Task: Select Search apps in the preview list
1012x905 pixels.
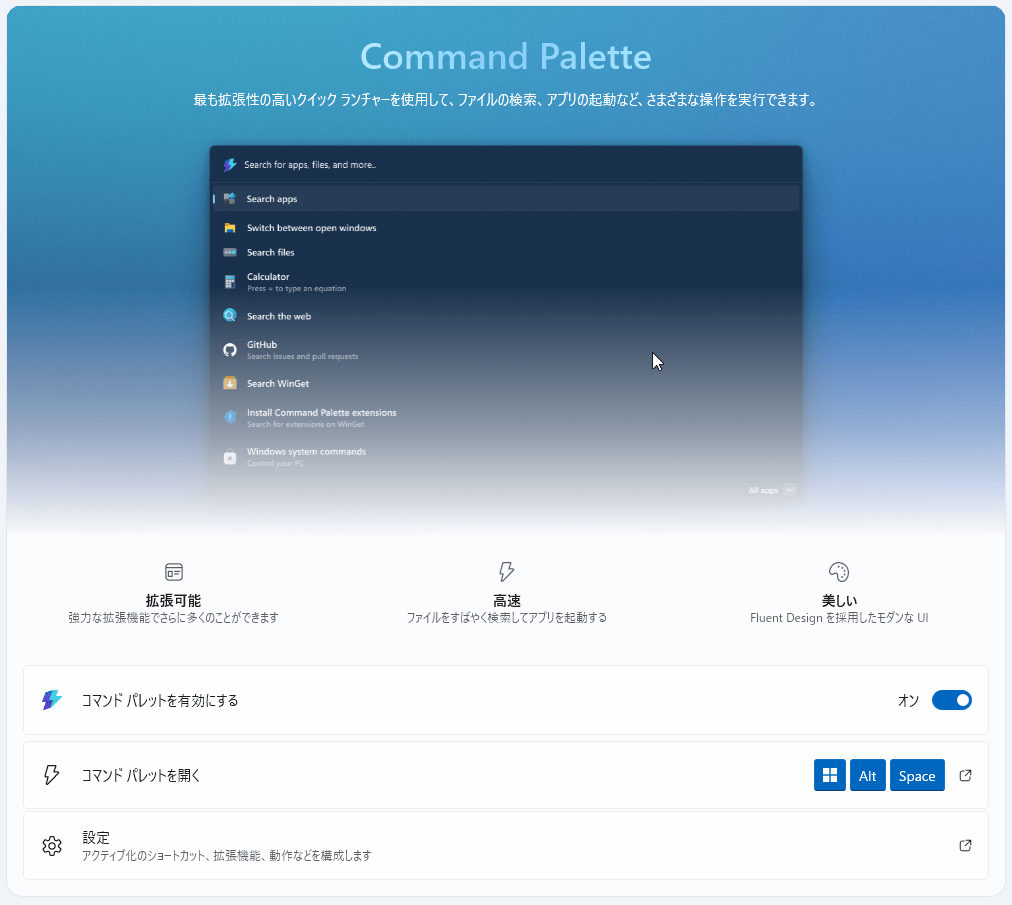Action: [x=272, y=199]
